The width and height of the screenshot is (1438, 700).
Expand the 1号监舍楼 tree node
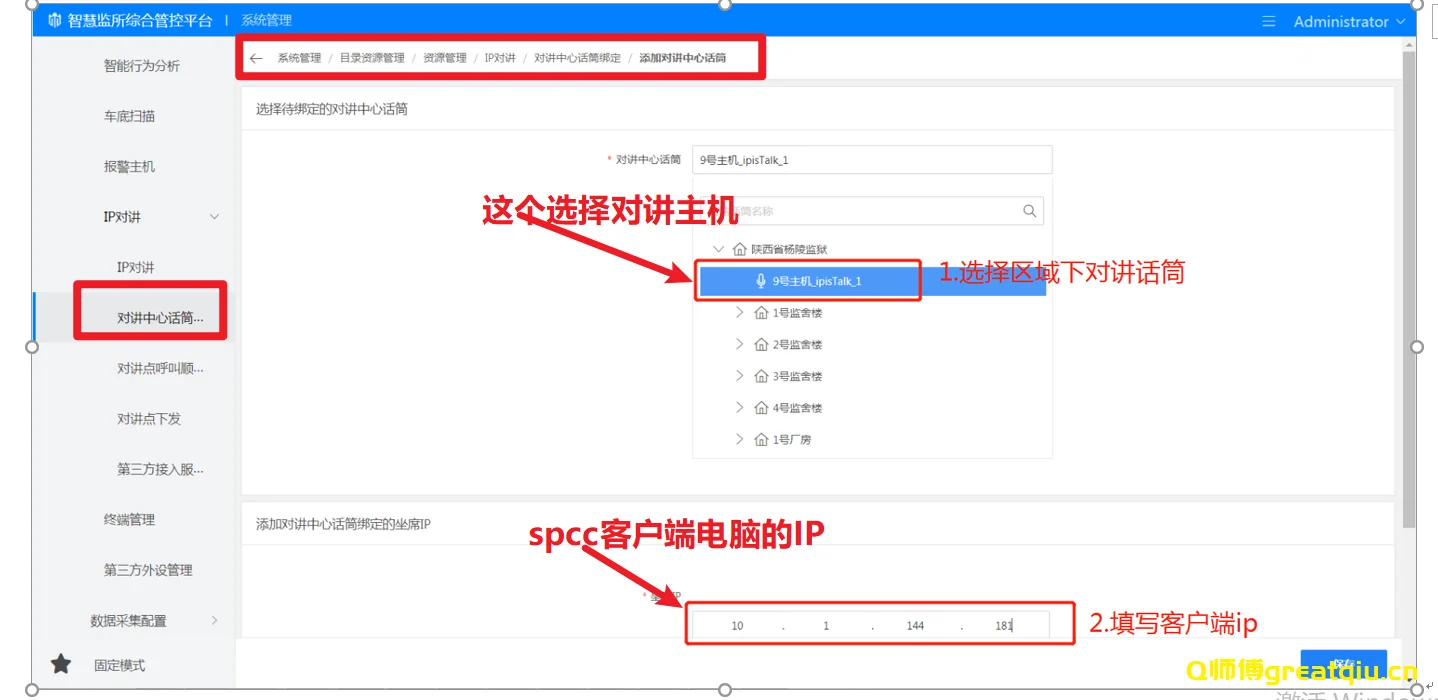pos(739,312)
